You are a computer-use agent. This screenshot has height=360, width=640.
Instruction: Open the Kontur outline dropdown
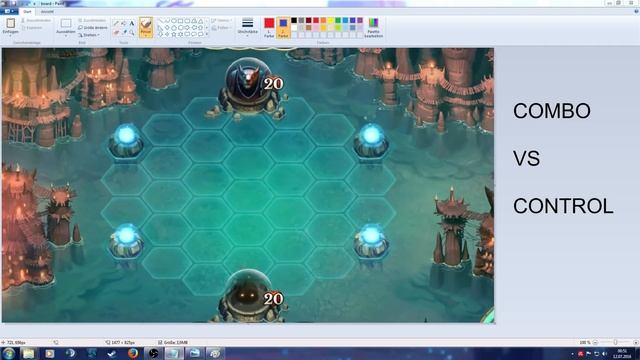coord(222,20)
